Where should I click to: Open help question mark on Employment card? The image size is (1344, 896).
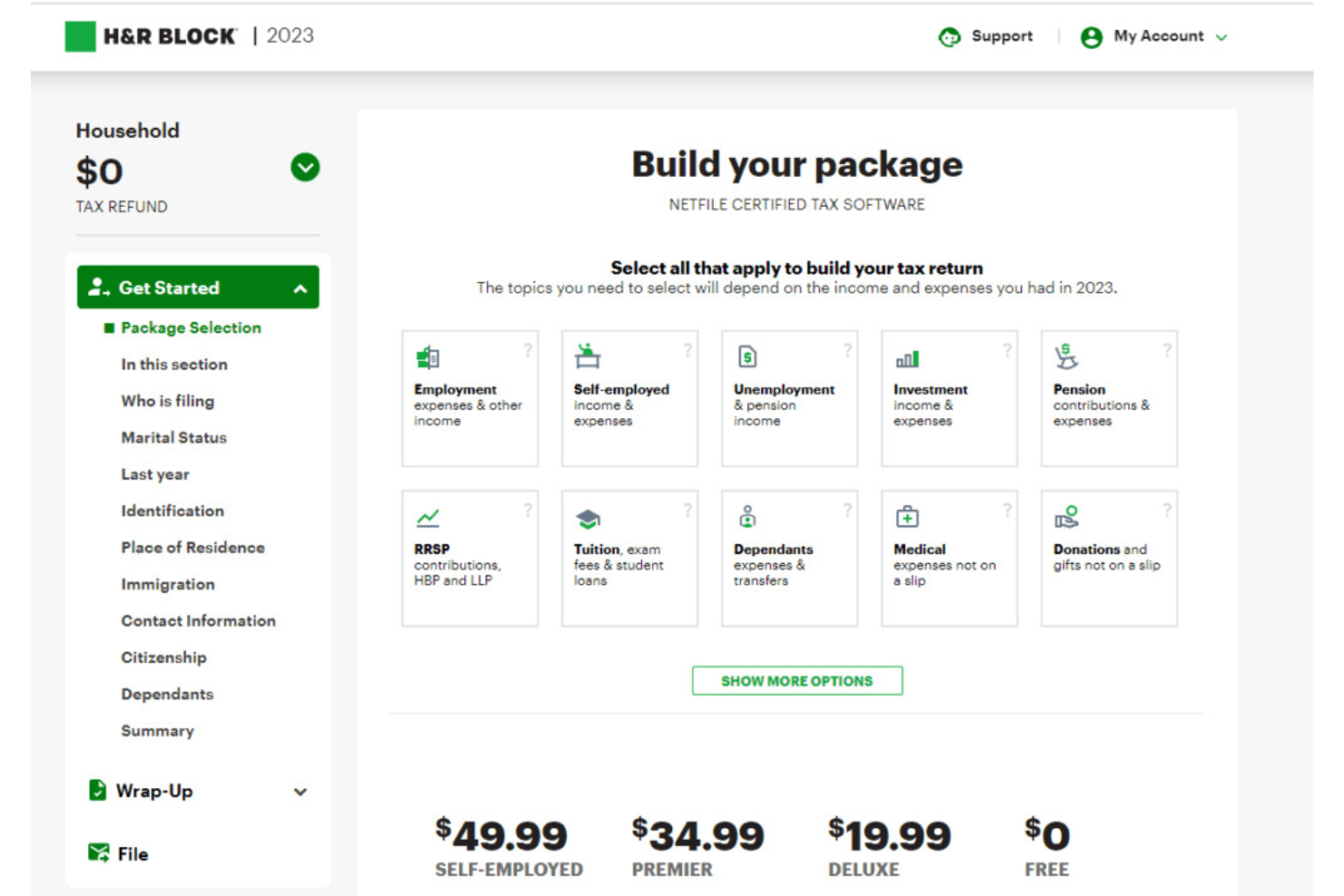(x=528, y=350)
